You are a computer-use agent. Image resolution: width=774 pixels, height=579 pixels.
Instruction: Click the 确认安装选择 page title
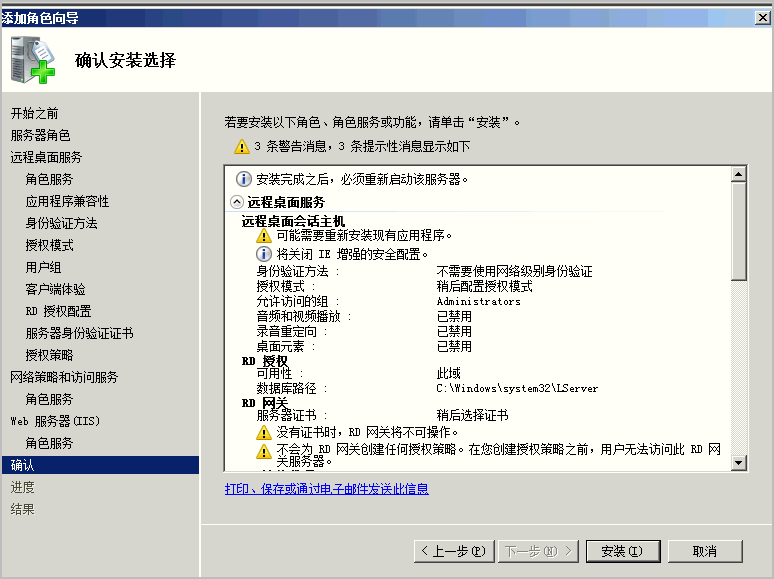point(125,60)
